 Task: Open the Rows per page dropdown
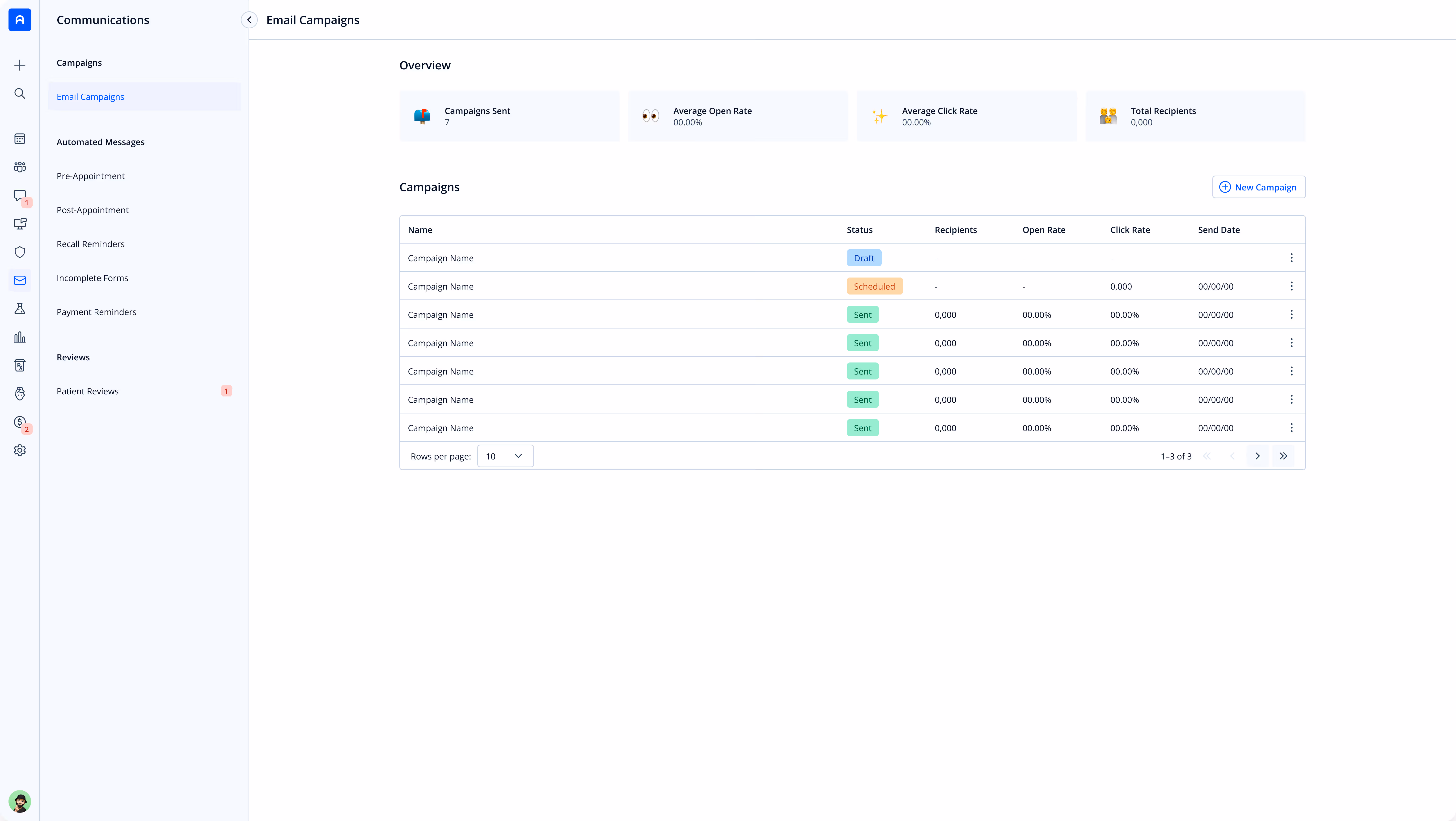pos(505,456)
